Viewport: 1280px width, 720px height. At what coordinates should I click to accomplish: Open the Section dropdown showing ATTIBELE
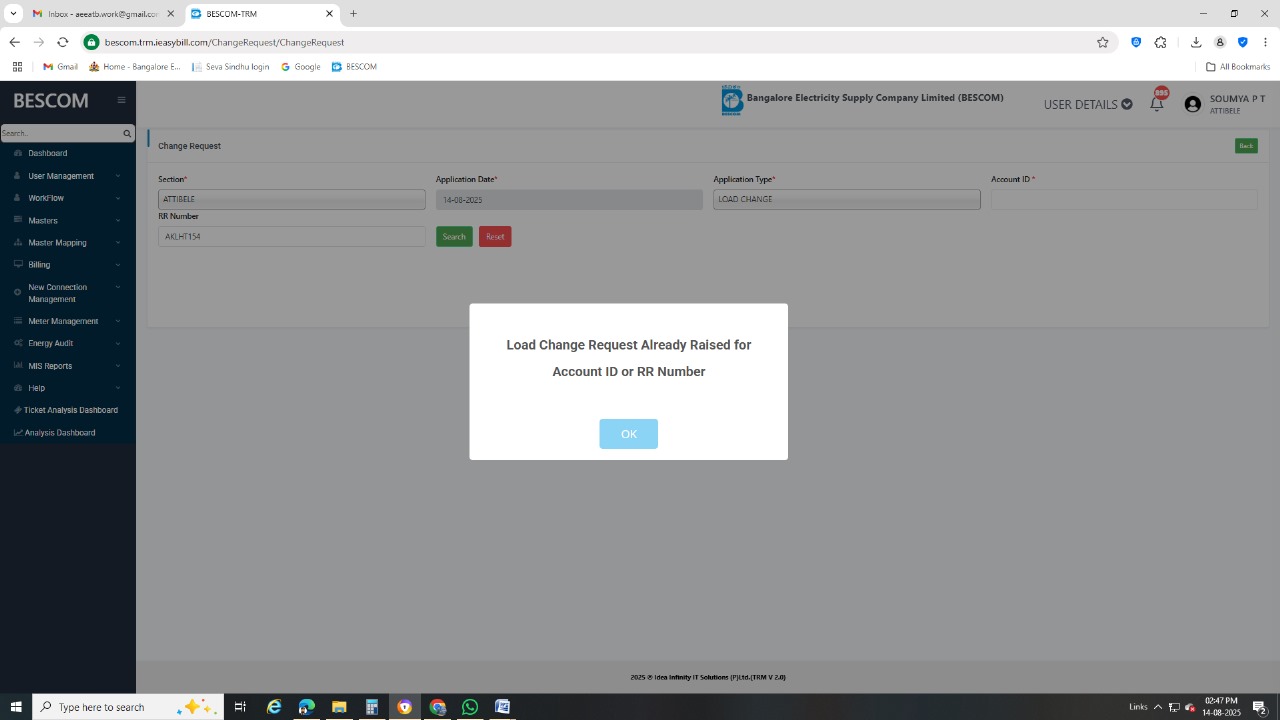coord(292,199)
